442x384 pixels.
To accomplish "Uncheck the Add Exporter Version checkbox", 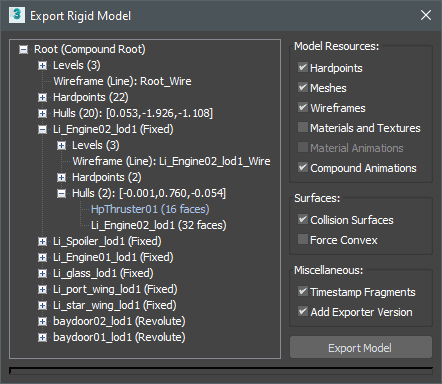I will pyautogui.click(x=303, y=312).
